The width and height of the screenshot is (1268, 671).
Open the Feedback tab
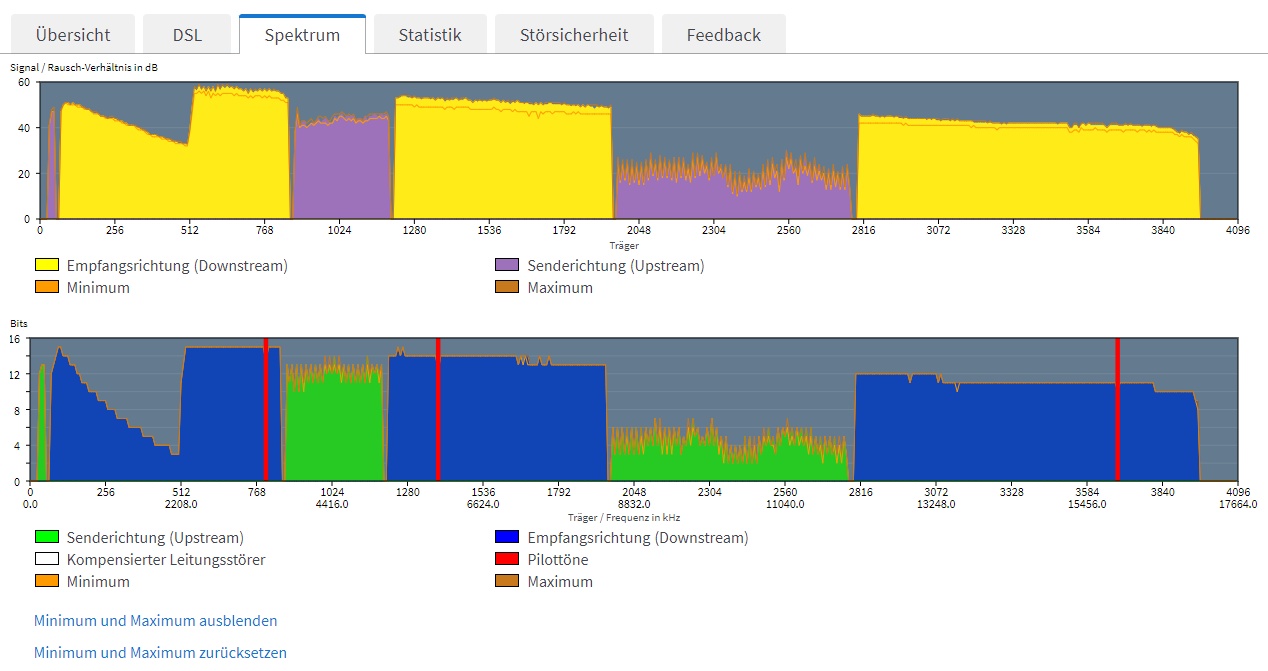tap(724, 34)
